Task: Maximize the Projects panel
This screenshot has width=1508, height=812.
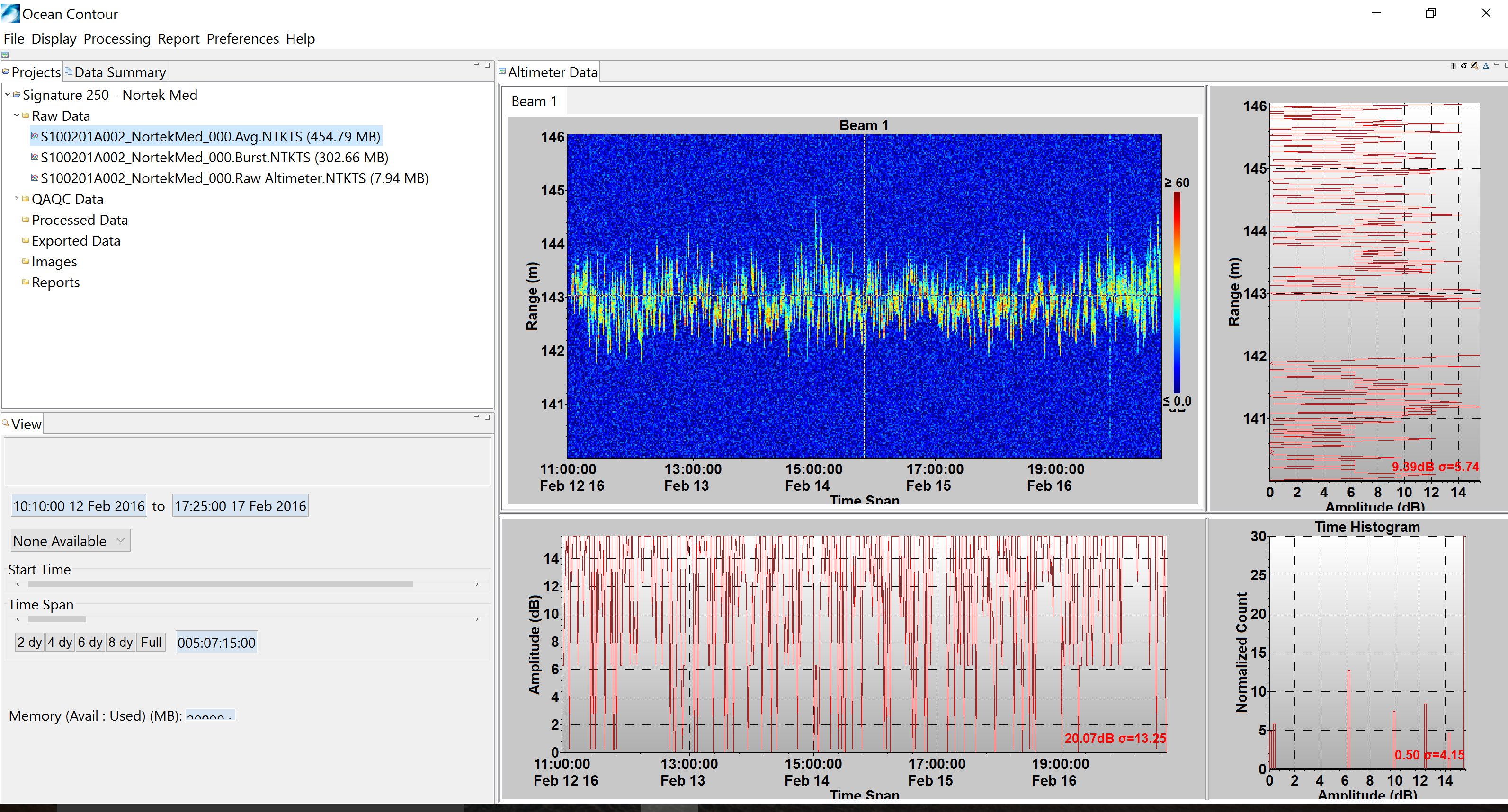Action: (487, 64)
